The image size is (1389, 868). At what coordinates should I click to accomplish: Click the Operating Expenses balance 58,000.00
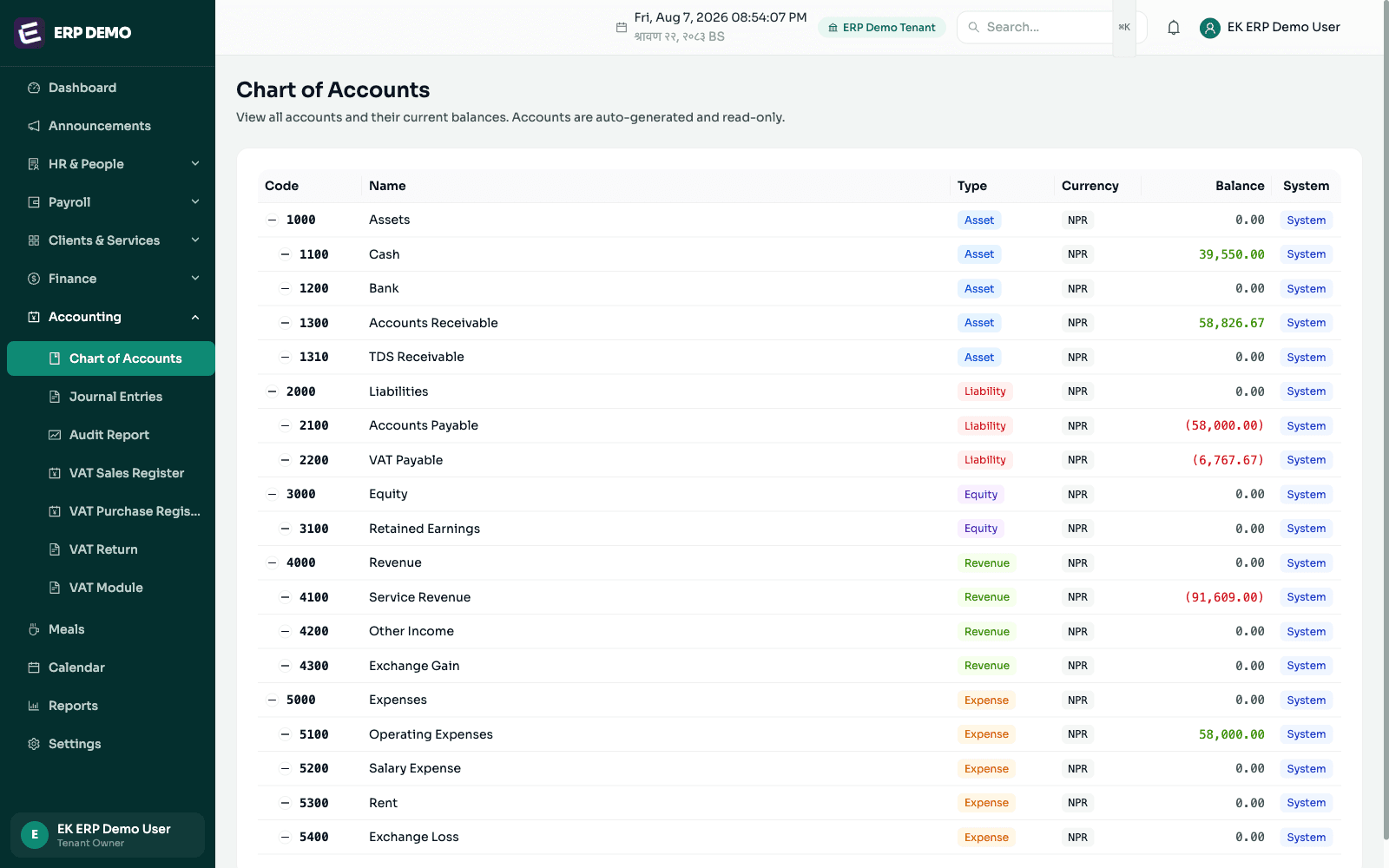[x=1231, y=734]
